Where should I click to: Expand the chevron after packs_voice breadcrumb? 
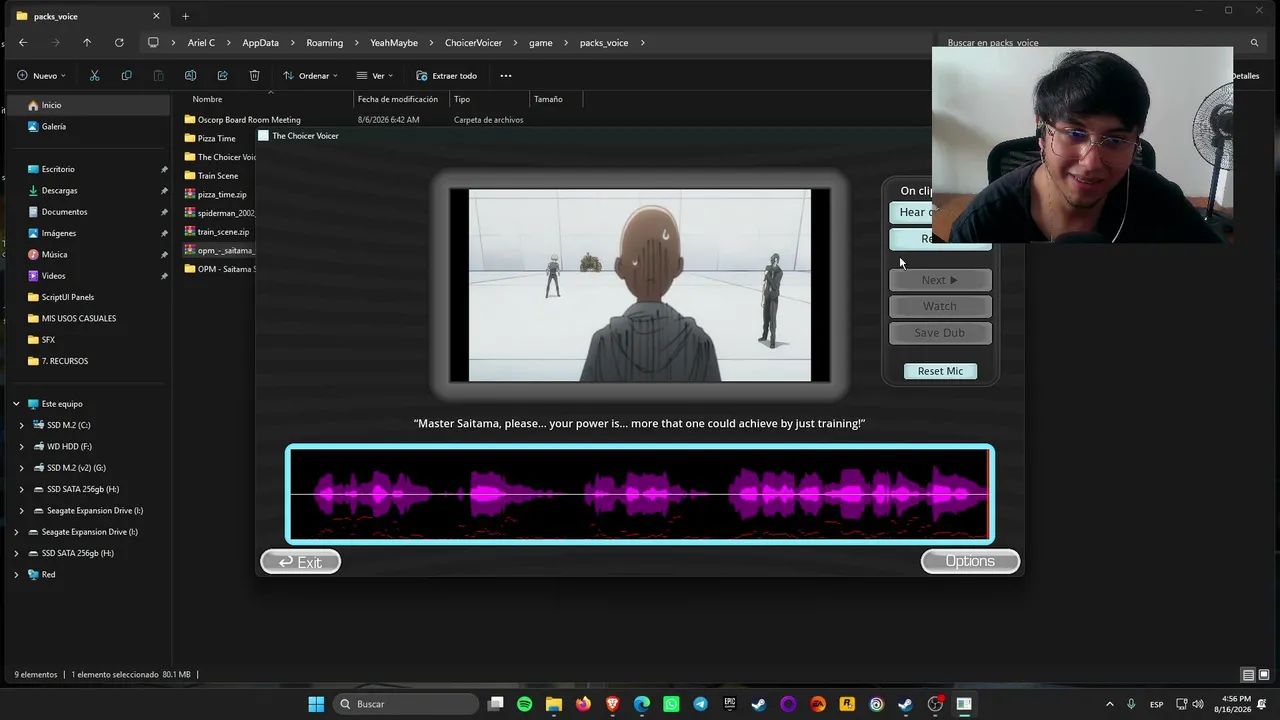pos(642,43)
